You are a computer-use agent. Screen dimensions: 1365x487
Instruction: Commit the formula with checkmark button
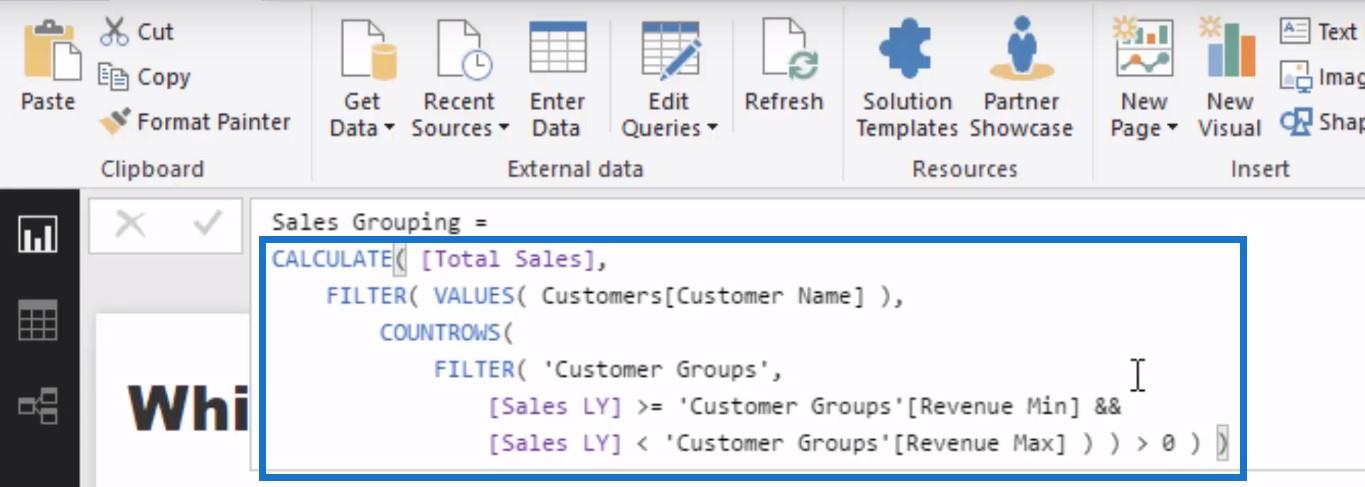(207, 224)
